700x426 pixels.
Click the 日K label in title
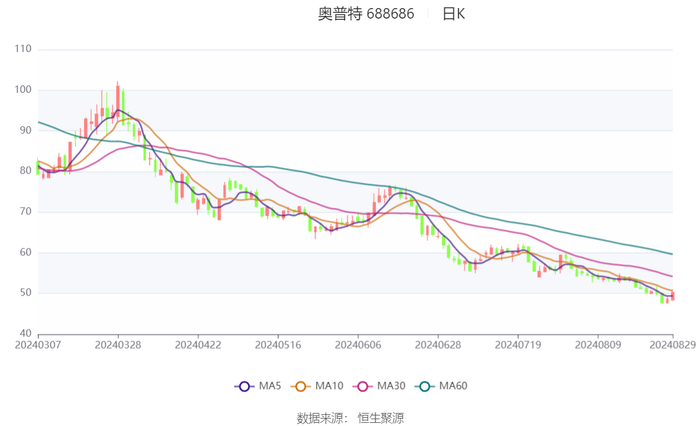tap(454, 14)
